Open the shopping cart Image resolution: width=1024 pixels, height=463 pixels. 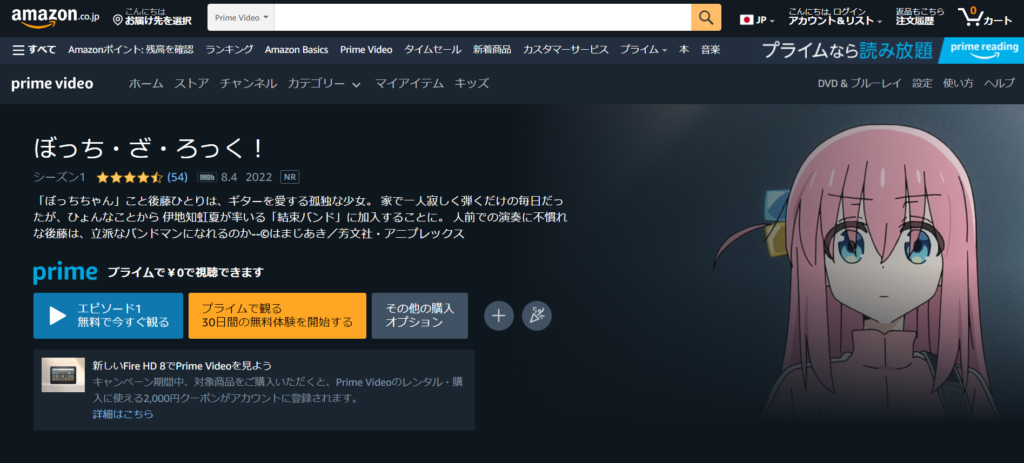pyautogui.click(x=983, y=18)
